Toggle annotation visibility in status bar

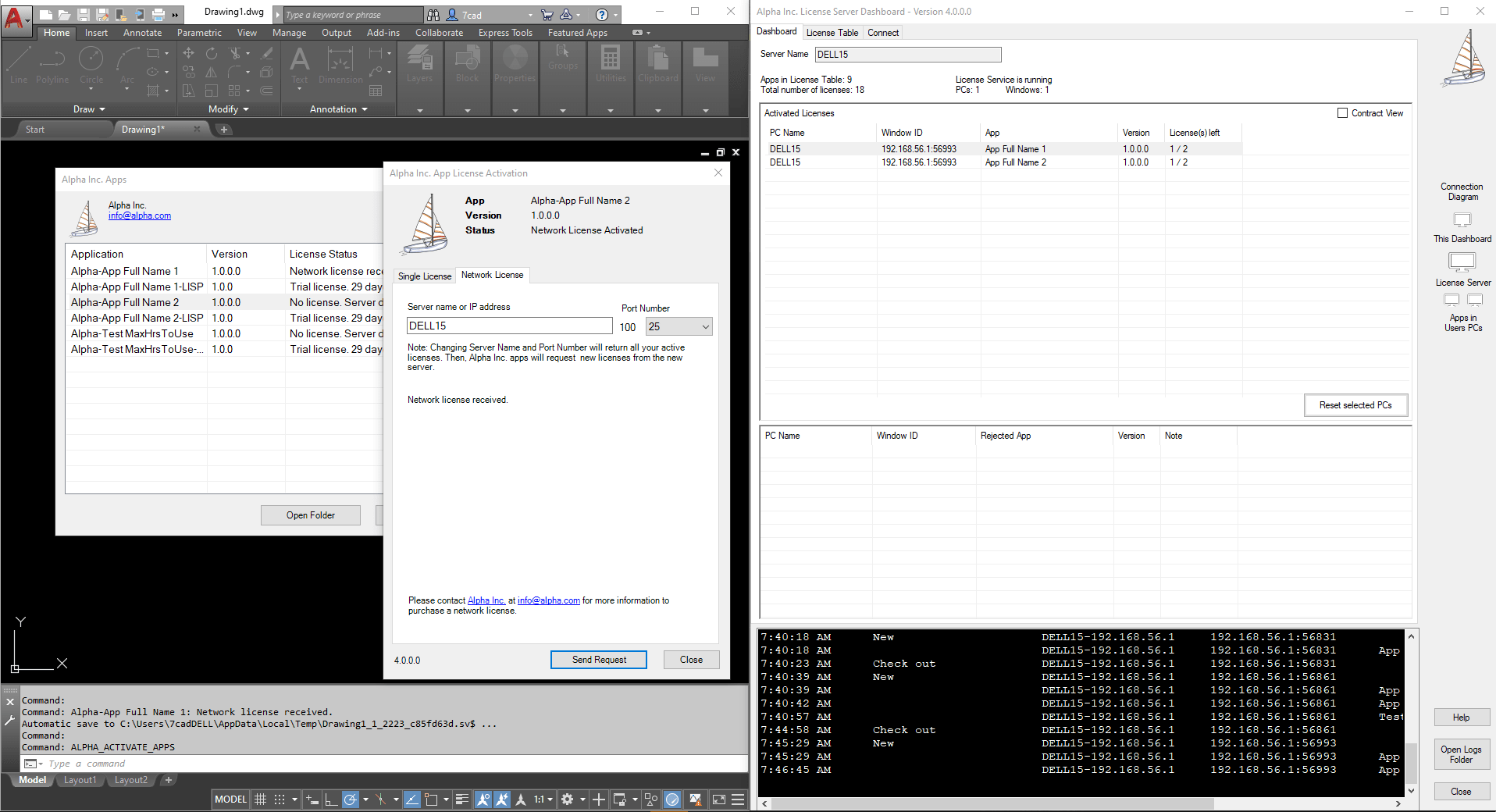483,800
